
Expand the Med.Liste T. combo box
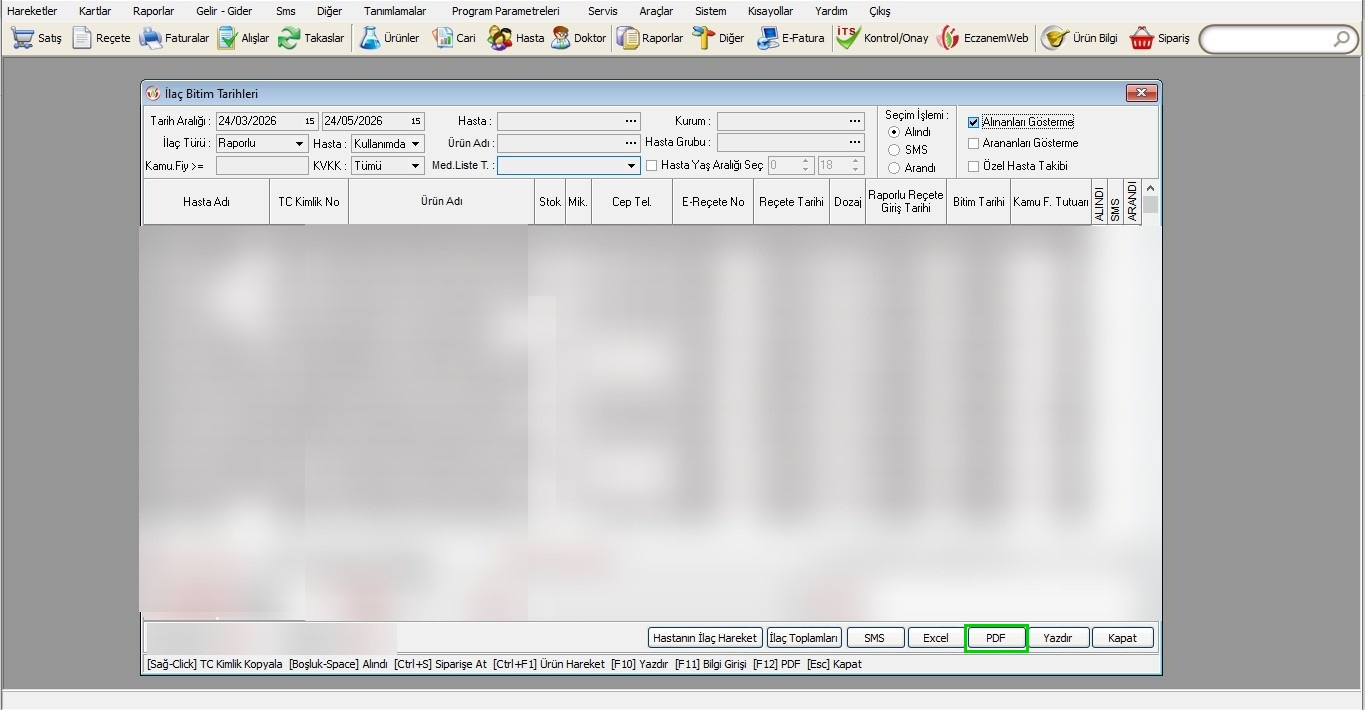click(x=631, y=166)
